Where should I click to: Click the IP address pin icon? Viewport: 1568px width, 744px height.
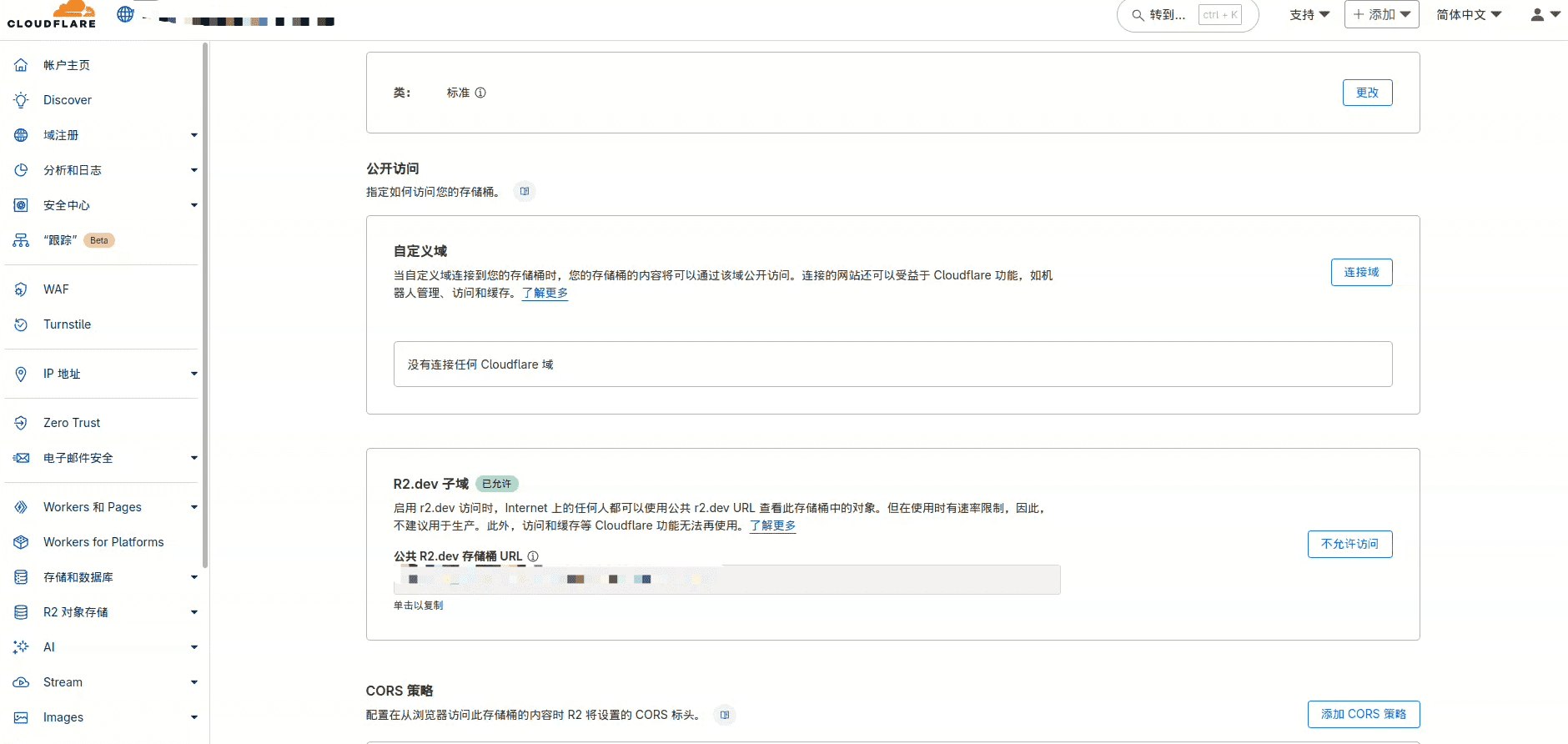coord(21,374)
